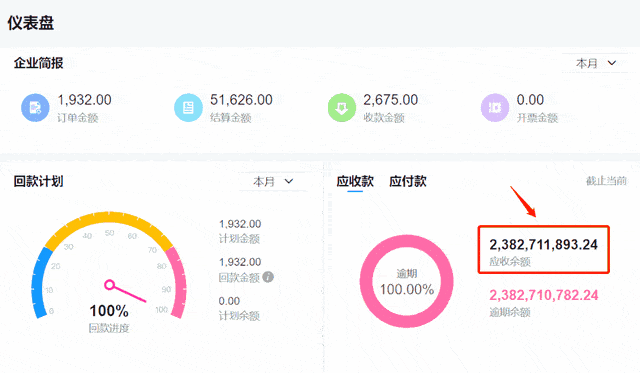Click the pink 逾期 100.00% donut chart
Image resolution: width=640 pixels, height=373 pixels.
407,281
